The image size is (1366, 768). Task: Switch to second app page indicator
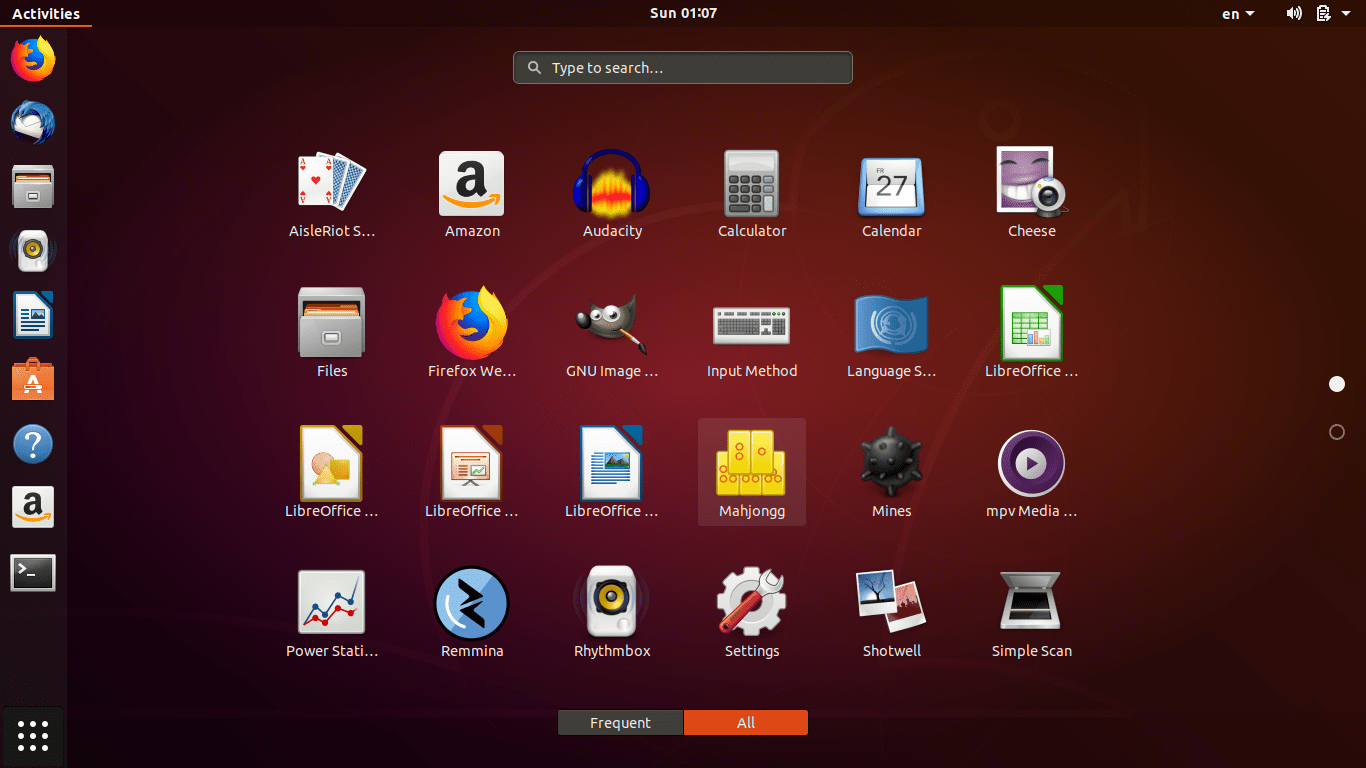point(1337,432)
